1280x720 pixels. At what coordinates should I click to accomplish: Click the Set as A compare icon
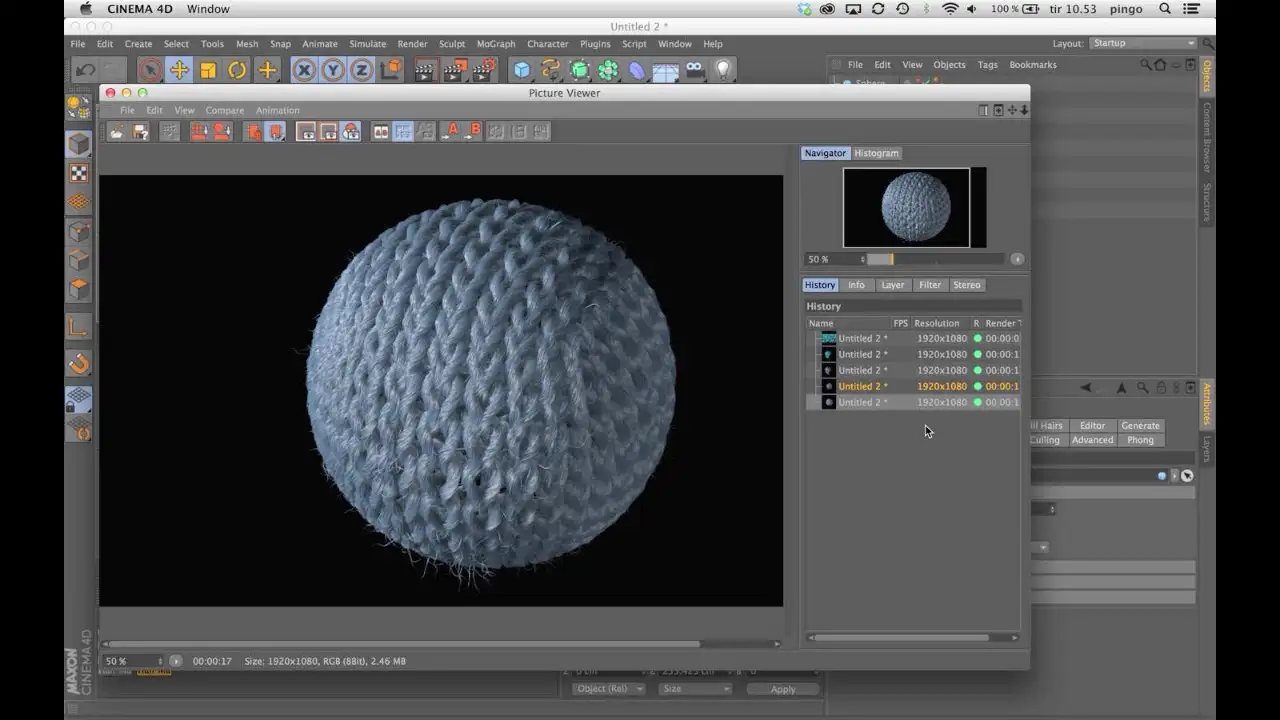pyautogui.click(x=450, y=131)
